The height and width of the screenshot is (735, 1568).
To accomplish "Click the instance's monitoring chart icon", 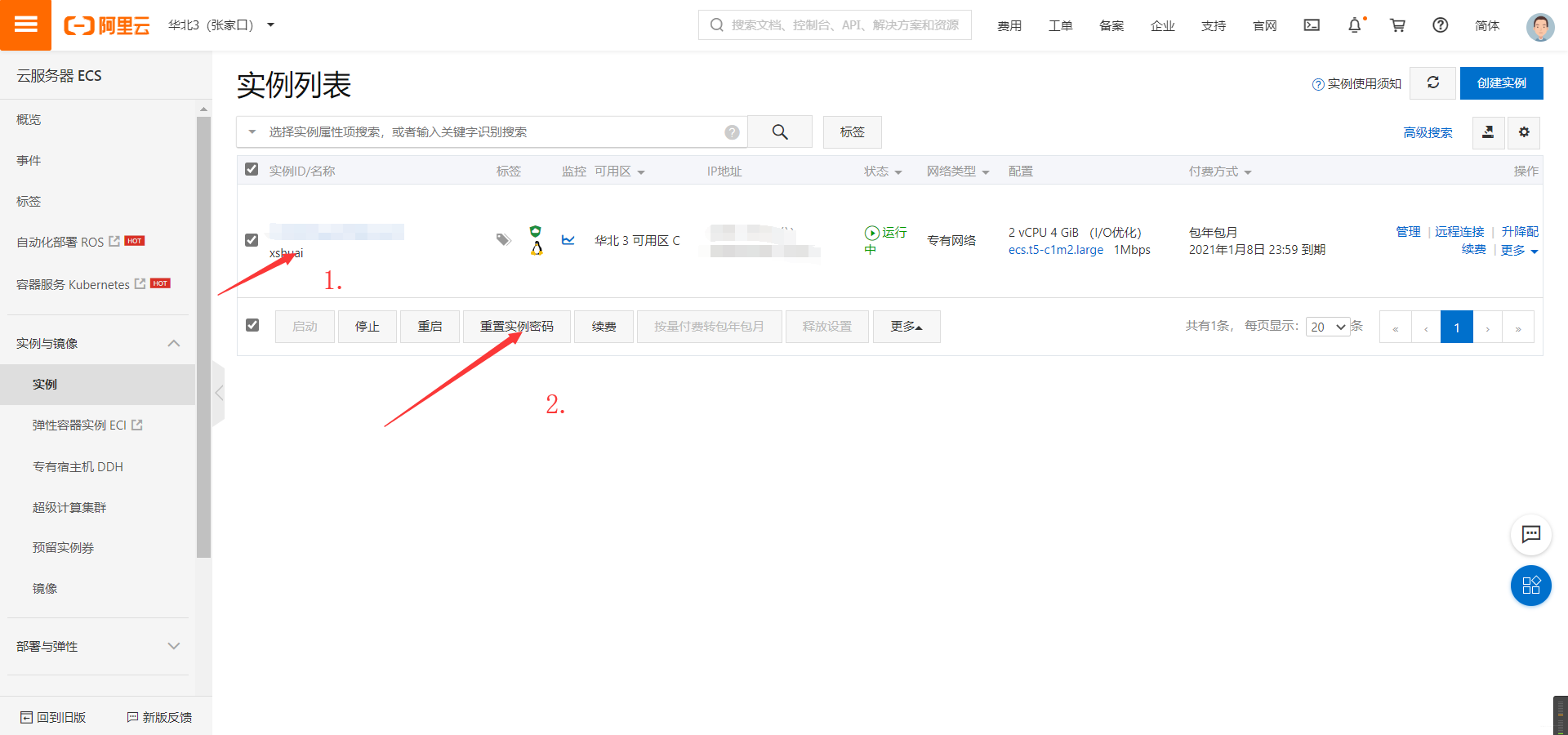I will (568, 240).
